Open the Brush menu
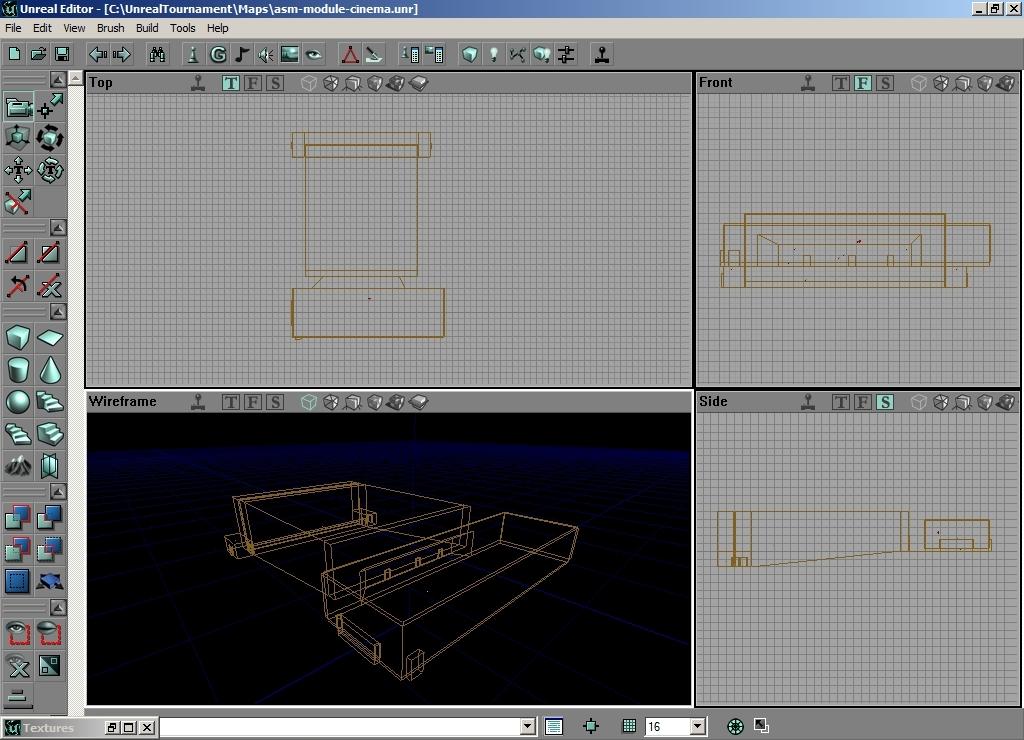 pyautogui.click(x=110, y=28)
